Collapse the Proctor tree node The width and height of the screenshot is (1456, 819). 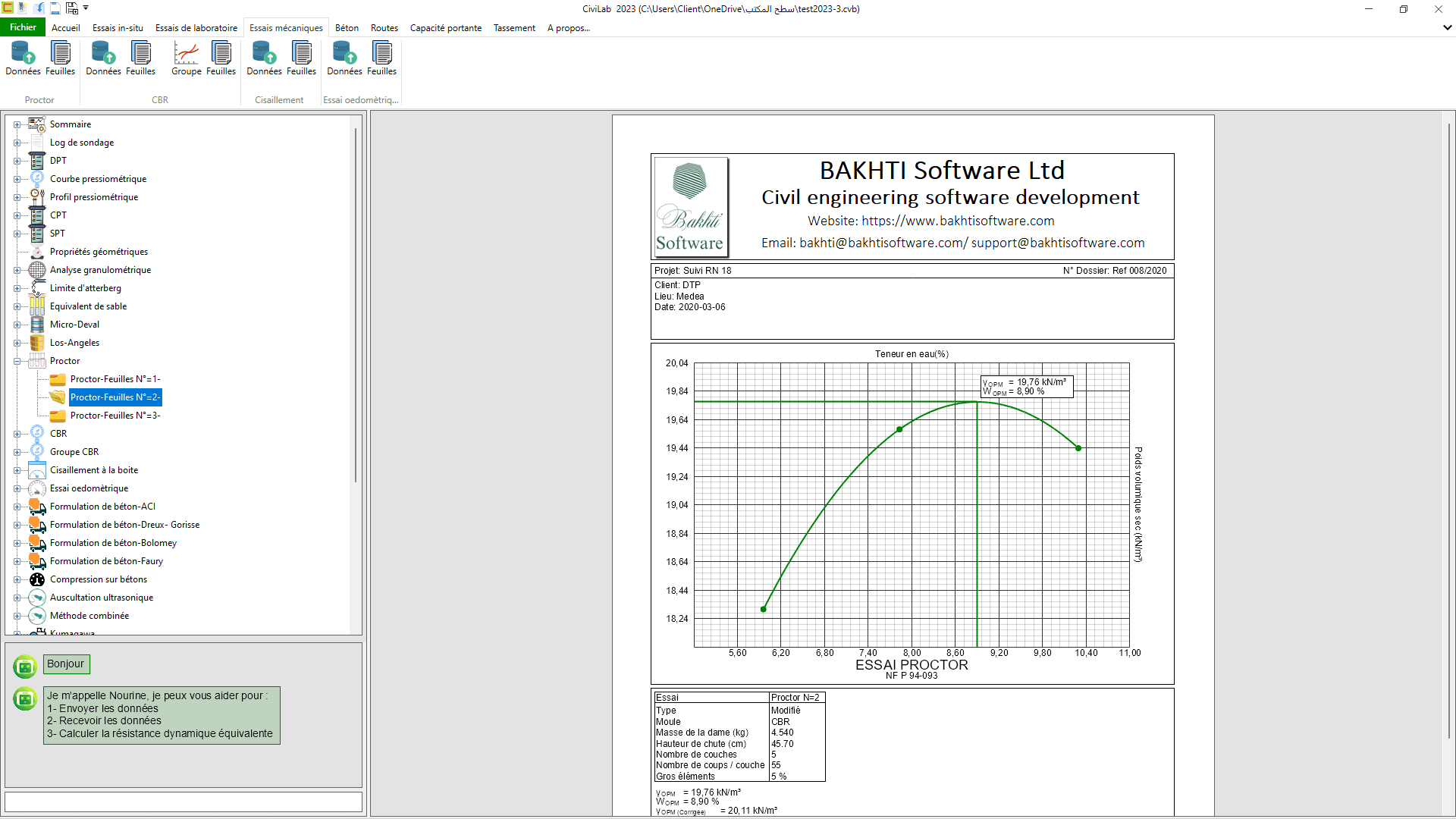[17, 361]
